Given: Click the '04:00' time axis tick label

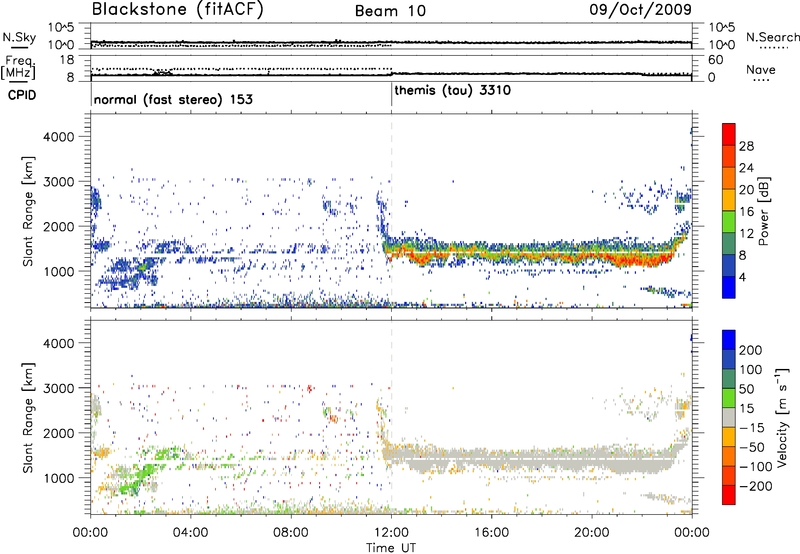Looking at the screenshot, I should (191, 533).
